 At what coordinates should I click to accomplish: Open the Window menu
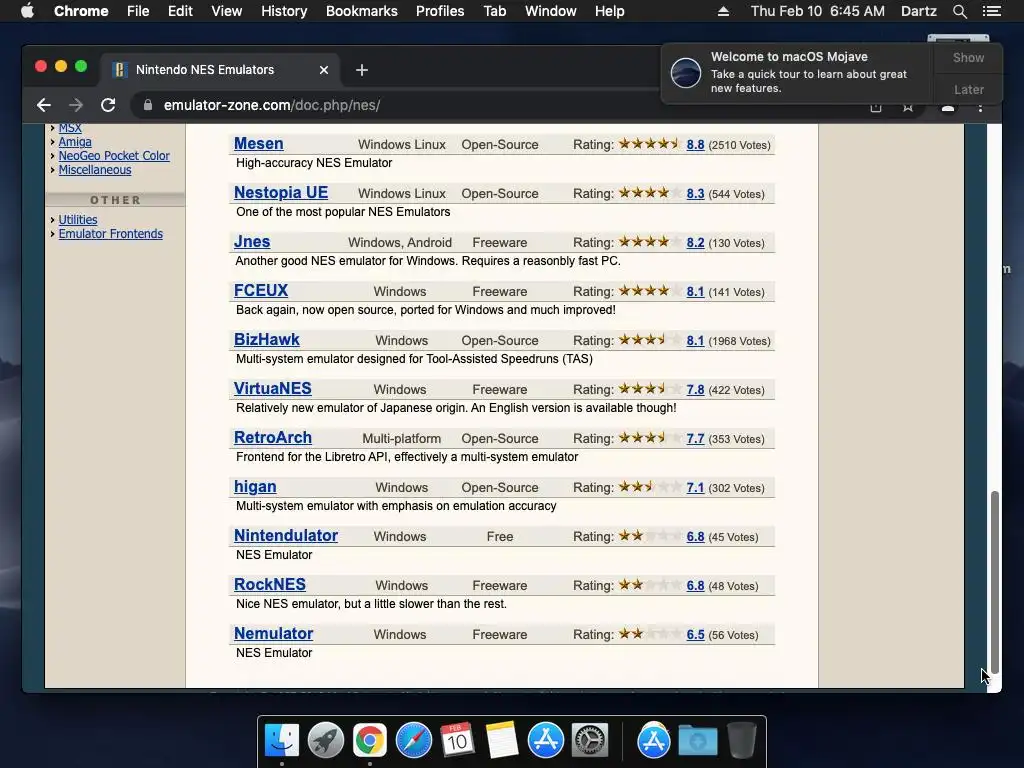tap(551, 11)
